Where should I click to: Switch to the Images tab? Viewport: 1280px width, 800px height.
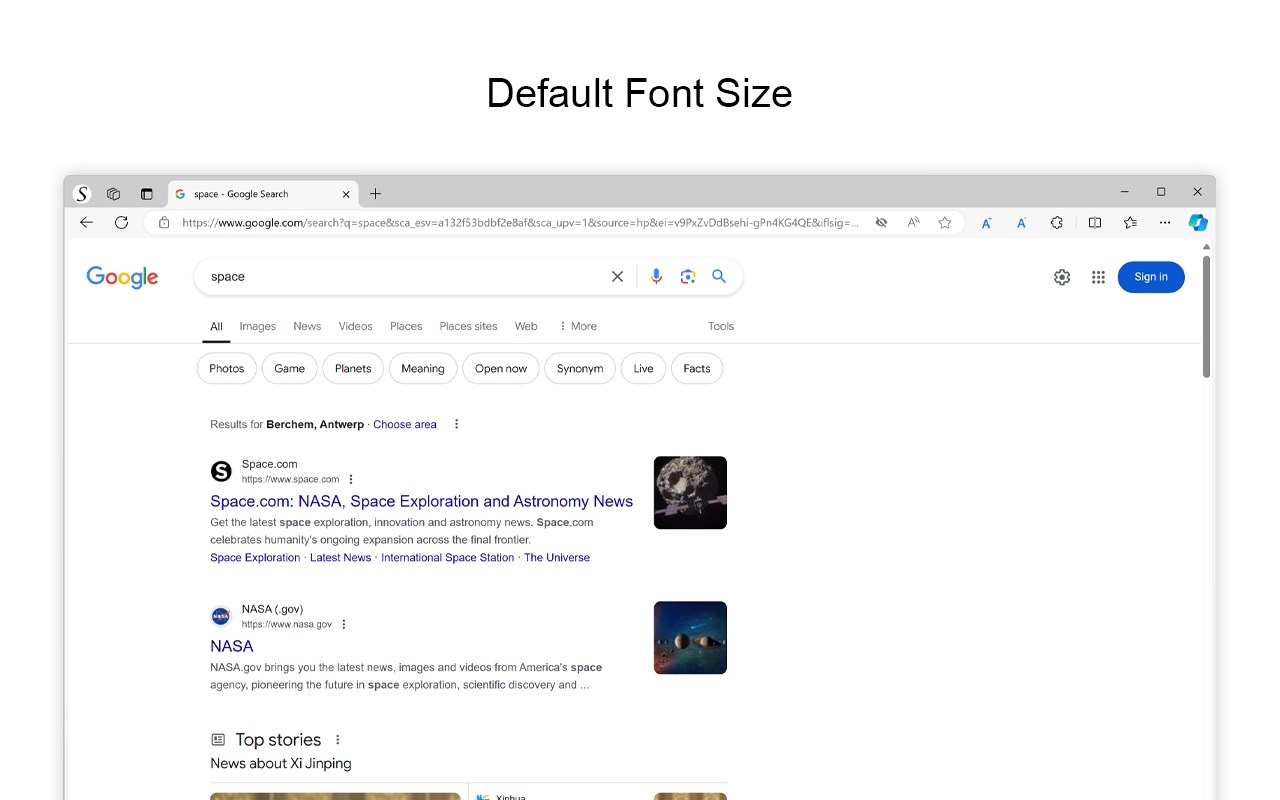pyautogui.click(x=257, y=326)
